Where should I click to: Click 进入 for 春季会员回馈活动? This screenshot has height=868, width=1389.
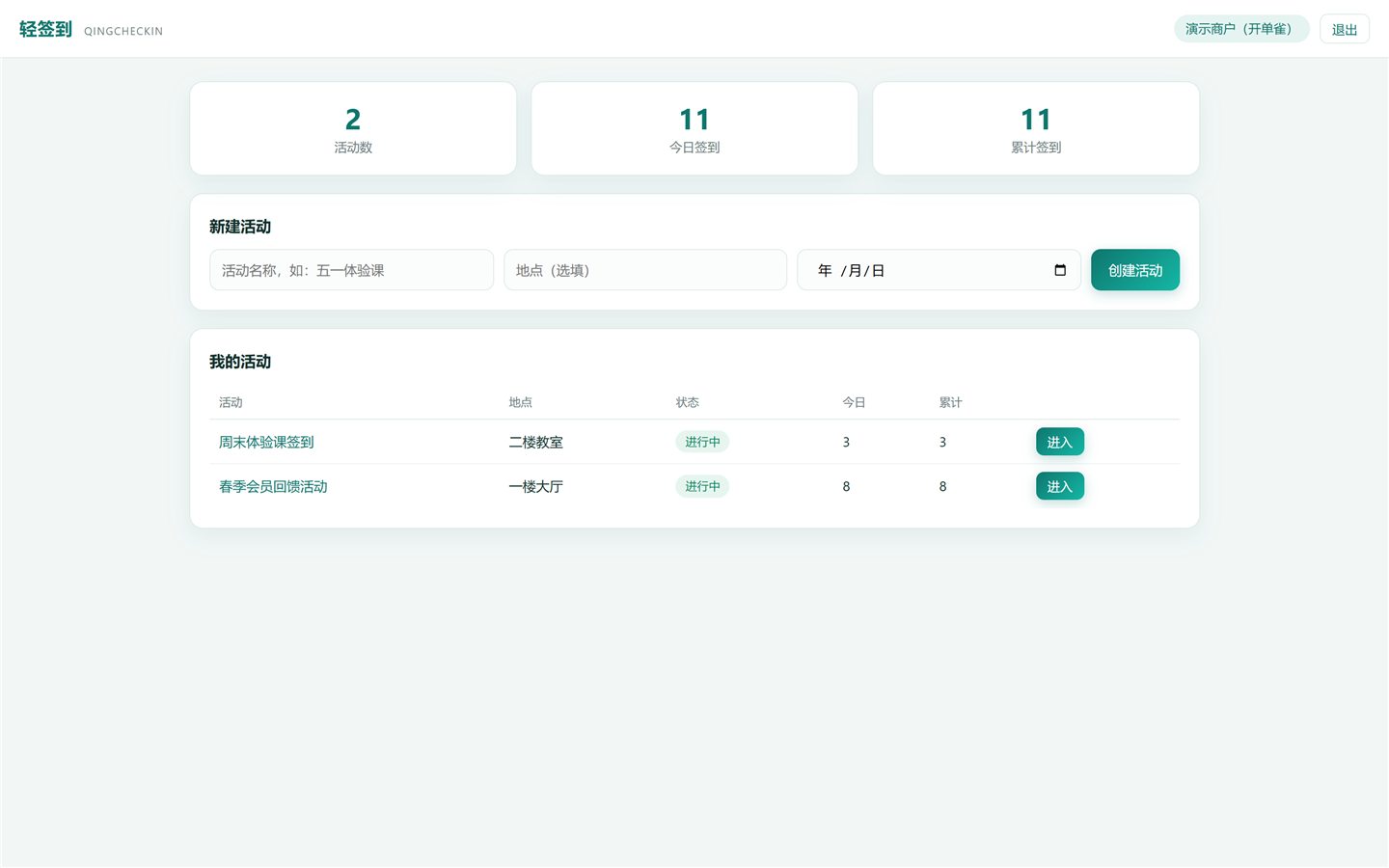tap(1060, 486)
